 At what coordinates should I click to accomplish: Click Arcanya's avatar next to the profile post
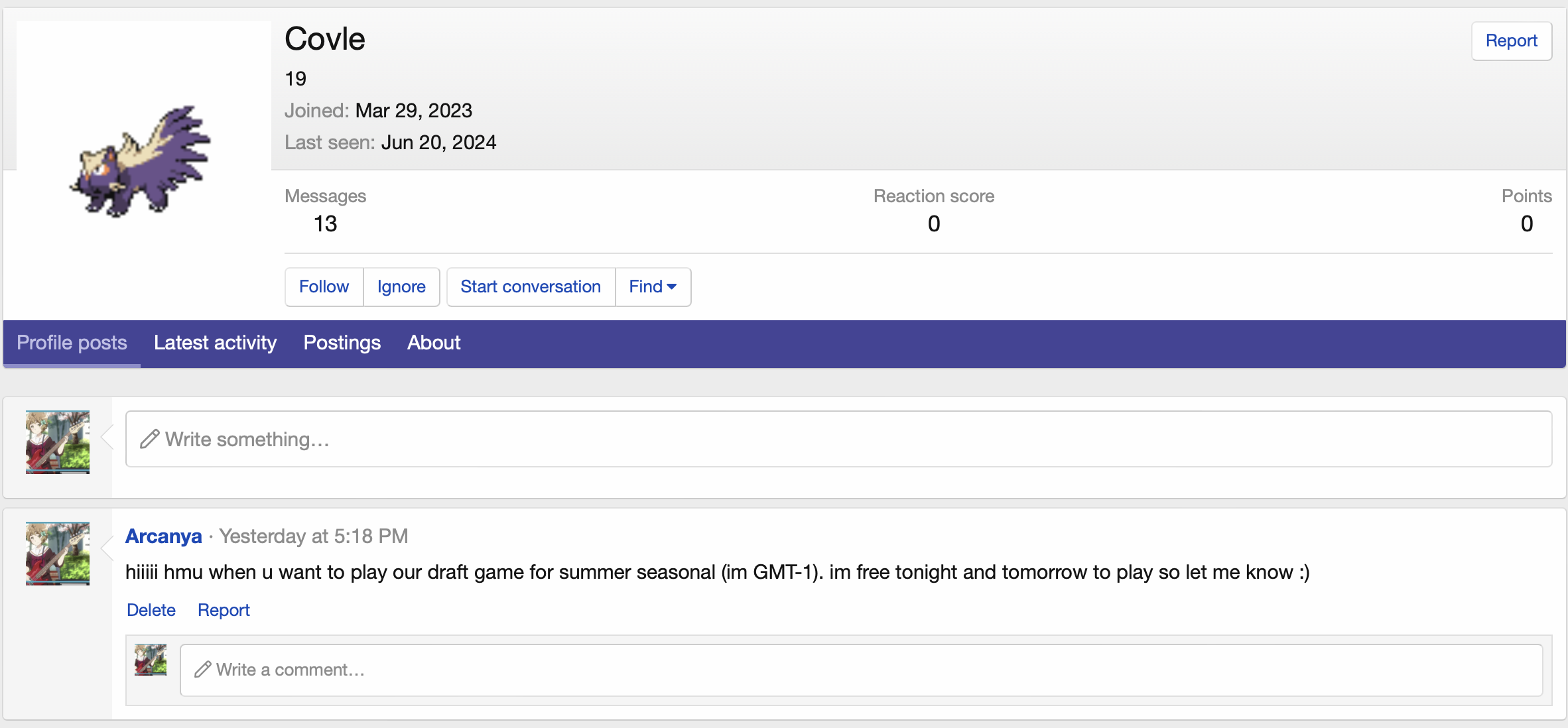click(58, 554)
